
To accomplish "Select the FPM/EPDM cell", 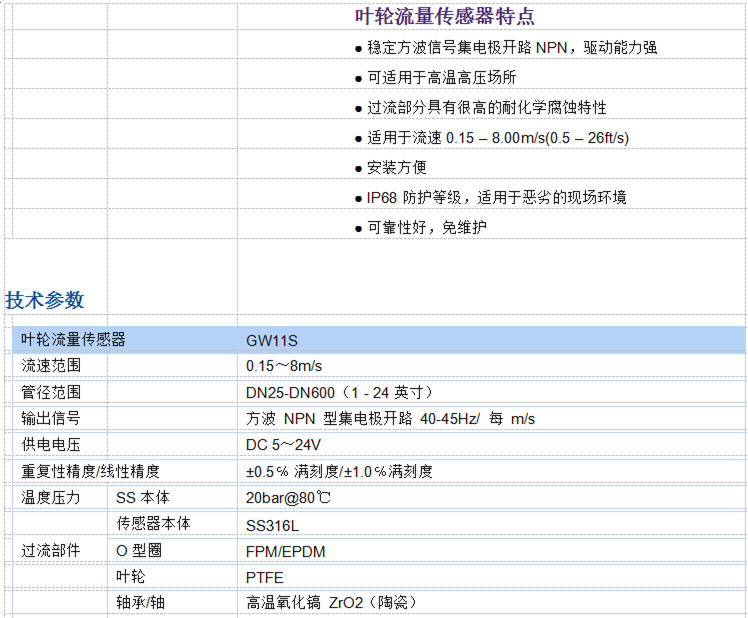I will tap(285, 551).
